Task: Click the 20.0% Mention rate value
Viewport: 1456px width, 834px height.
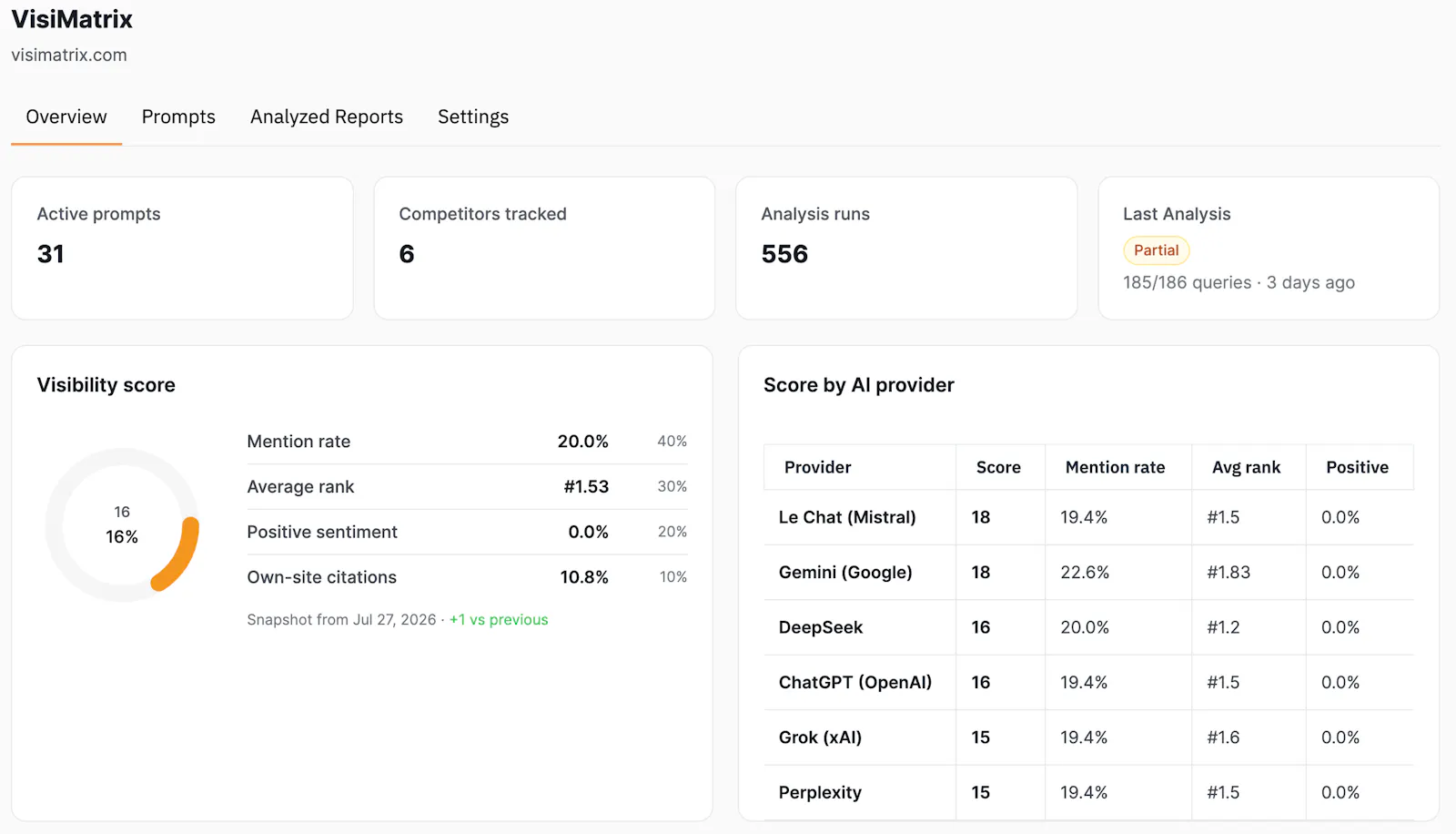Action: pyautogui.click(x=583, y=442)
